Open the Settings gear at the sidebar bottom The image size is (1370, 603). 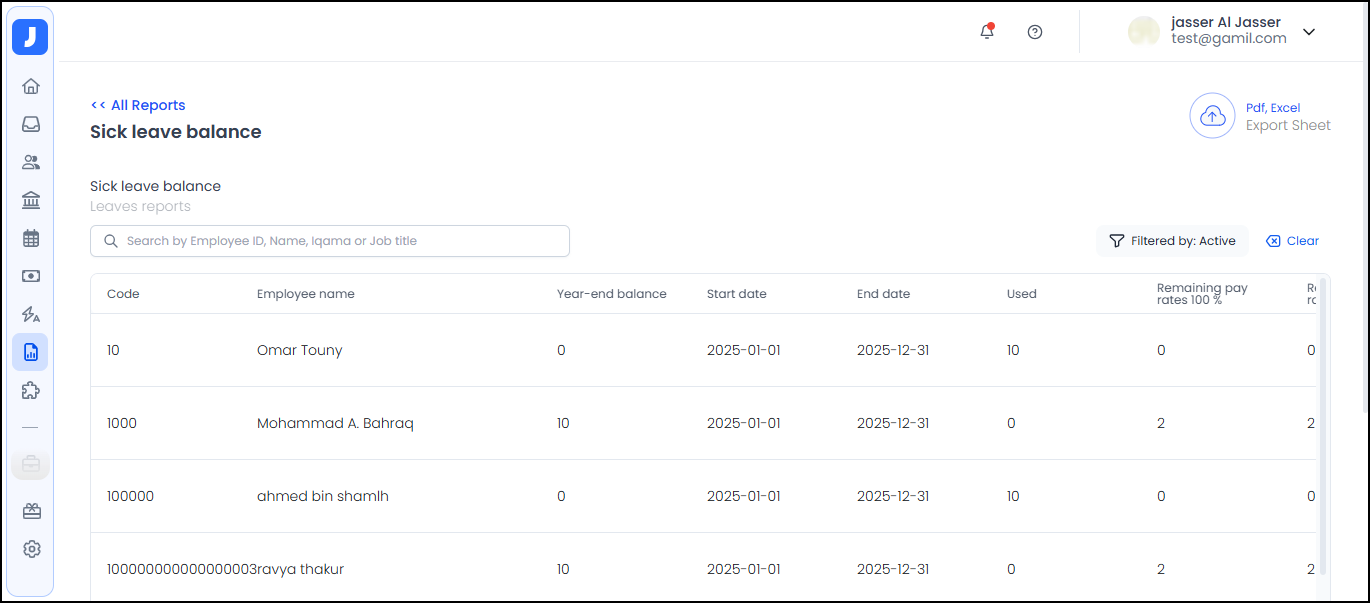(30, 549)
